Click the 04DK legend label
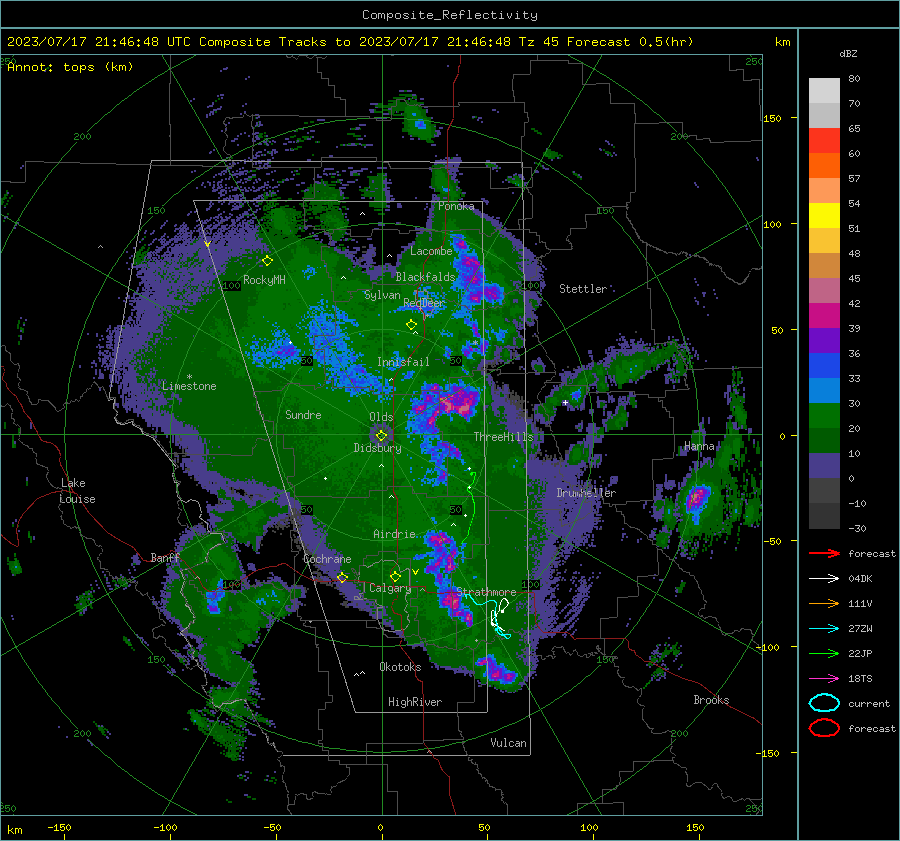 (x=860, y=579)
